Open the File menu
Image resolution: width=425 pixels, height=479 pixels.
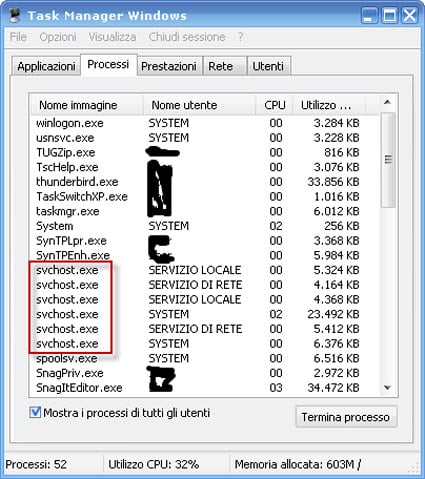click(x=18, y=37)
